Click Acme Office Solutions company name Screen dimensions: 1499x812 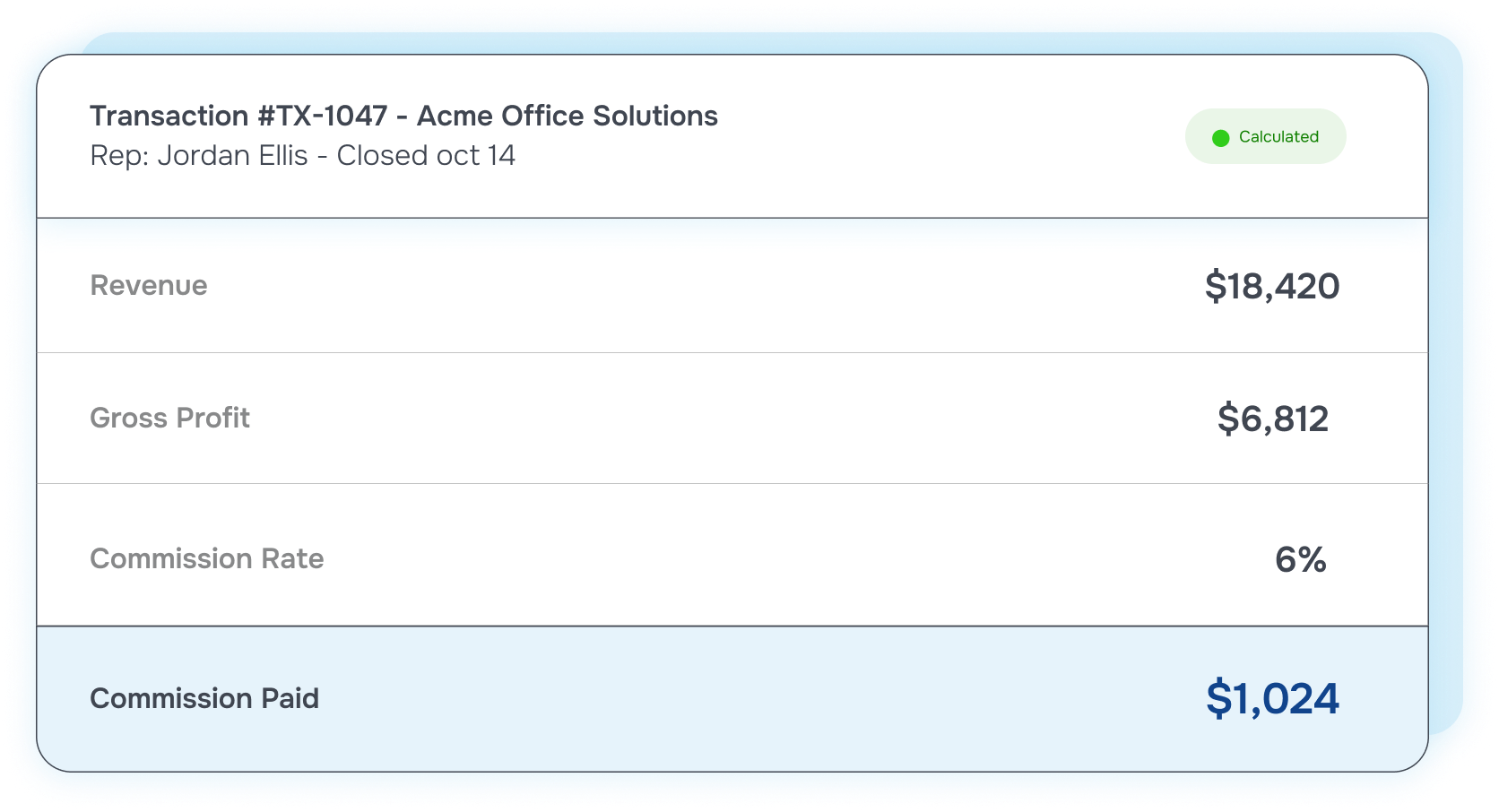pyautogui.click(x=568, y=116)
